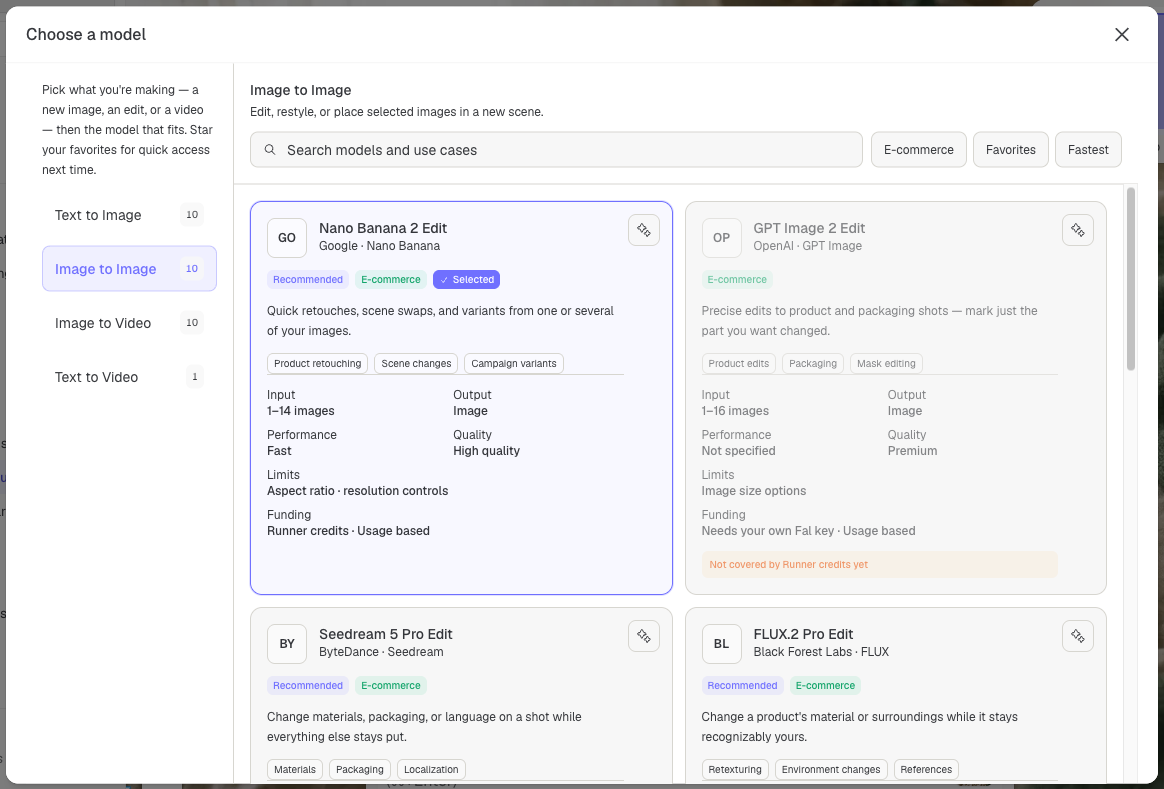Click the Localization tag

(431, 770)
